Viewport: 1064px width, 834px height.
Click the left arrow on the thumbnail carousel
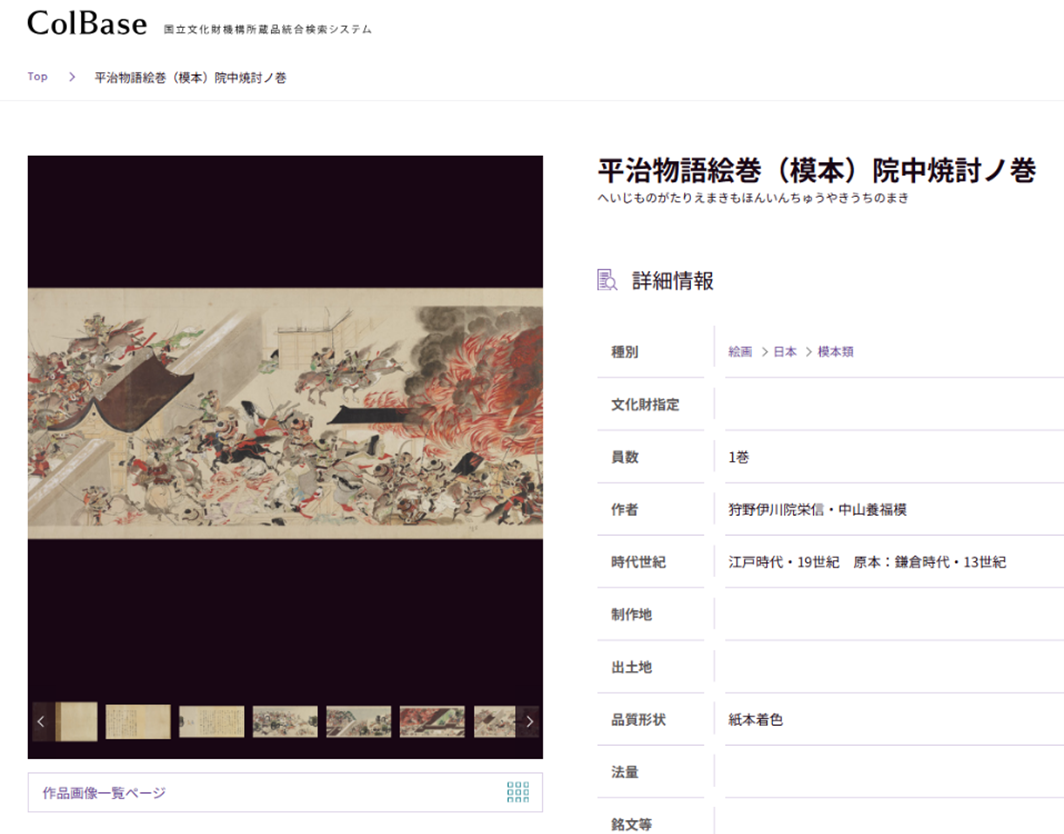point(40,721)
